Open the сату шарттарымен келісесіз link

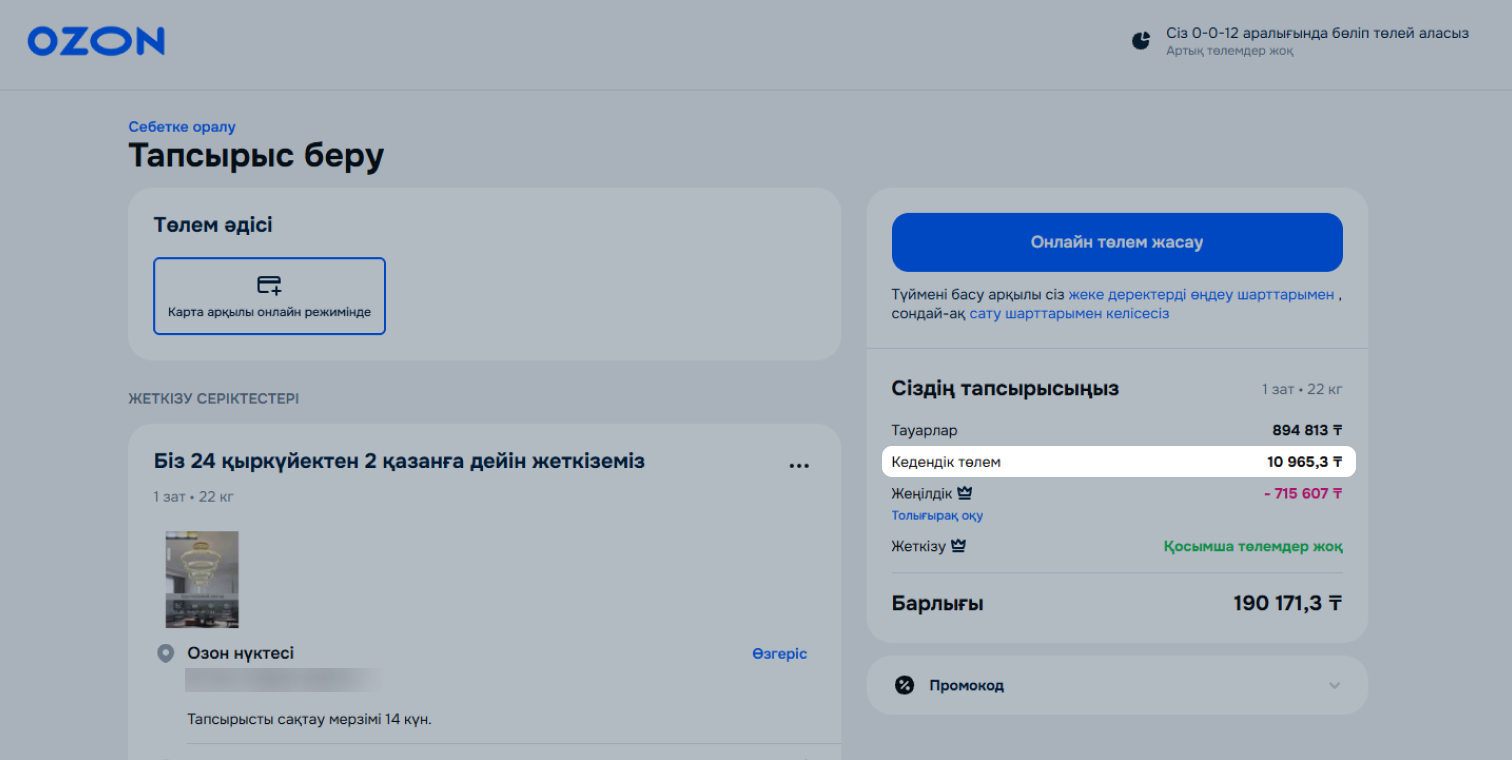1069,313
